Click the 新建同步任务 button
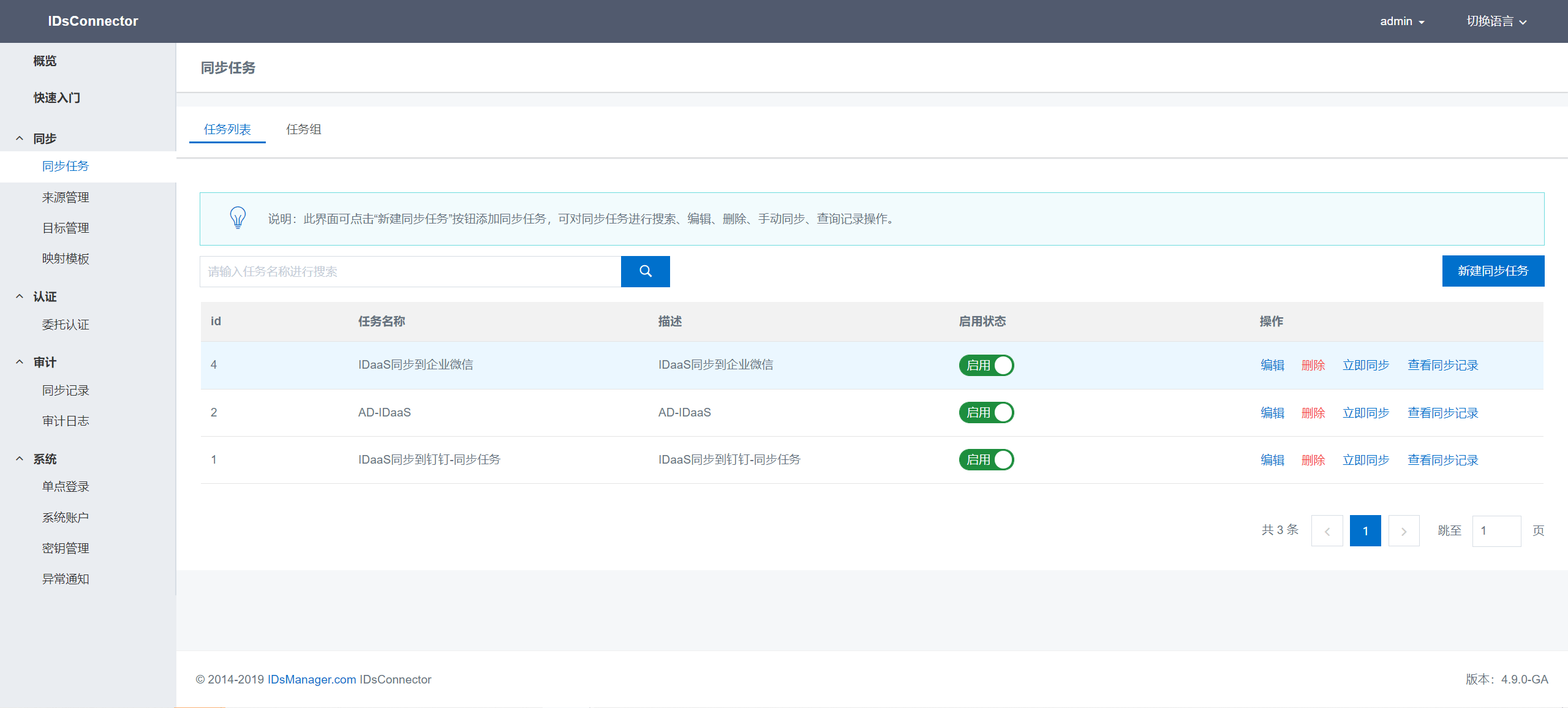 tap(1493, 271)
